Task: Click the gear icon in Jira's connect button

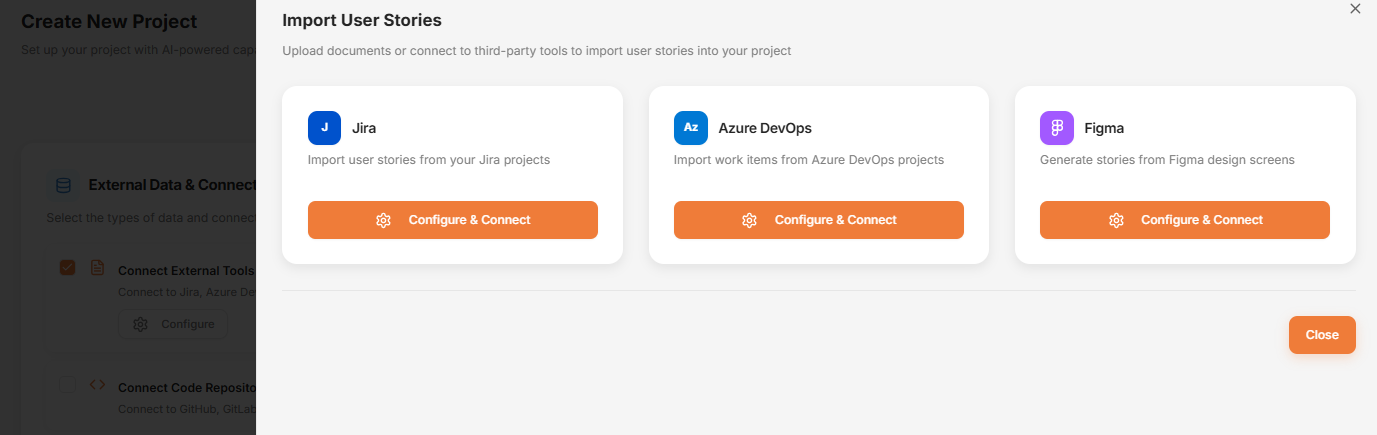Action: pos(383,220)
